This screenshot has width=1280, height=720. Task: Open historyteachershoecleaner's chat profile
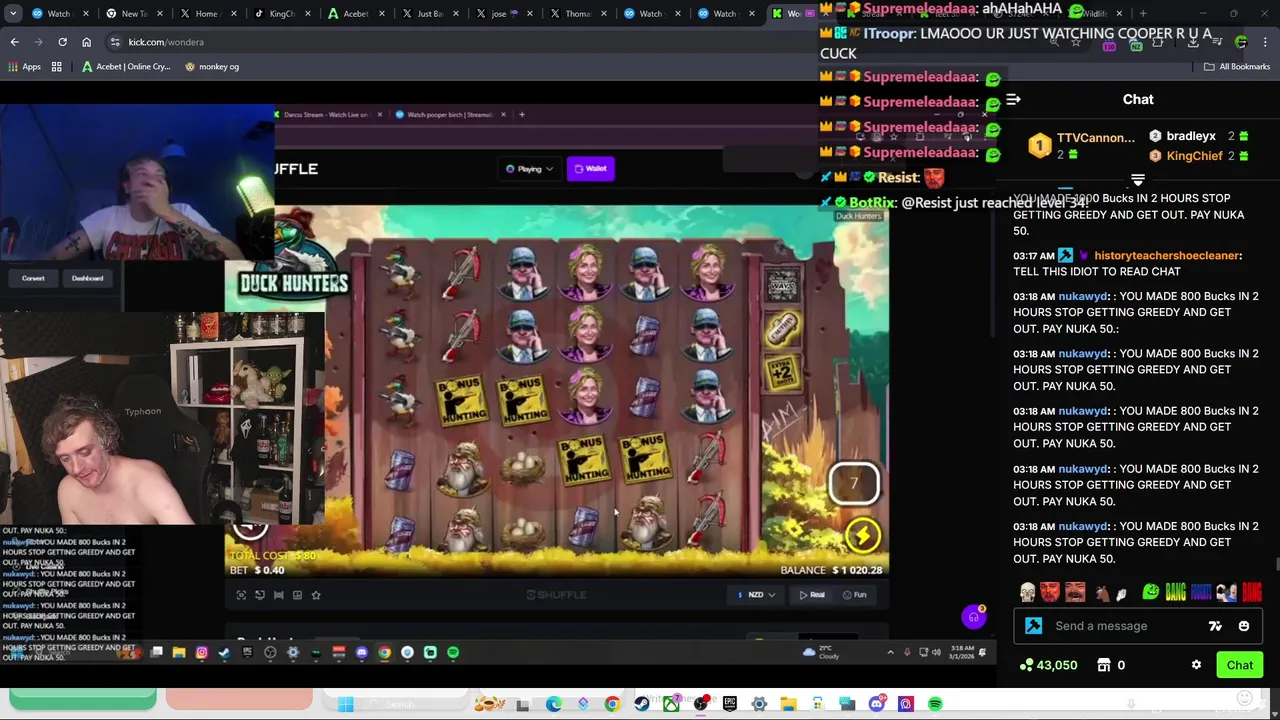point(1166,255)
